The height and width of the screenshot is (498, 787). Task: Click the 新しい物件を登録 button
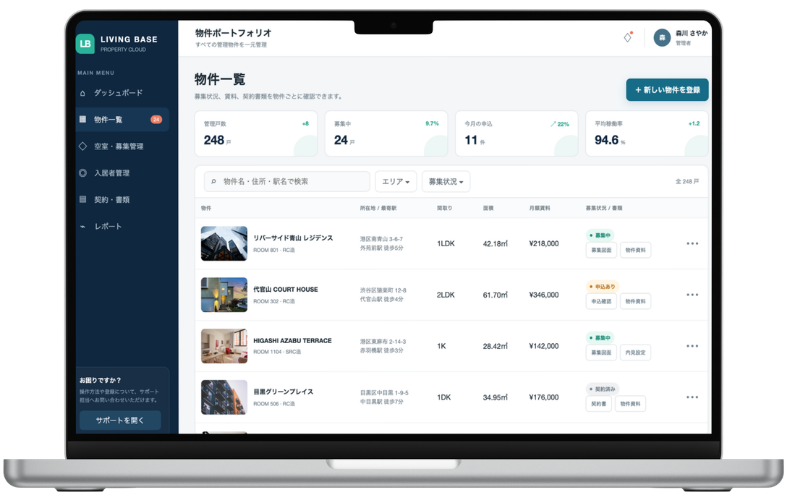[667, 90]
